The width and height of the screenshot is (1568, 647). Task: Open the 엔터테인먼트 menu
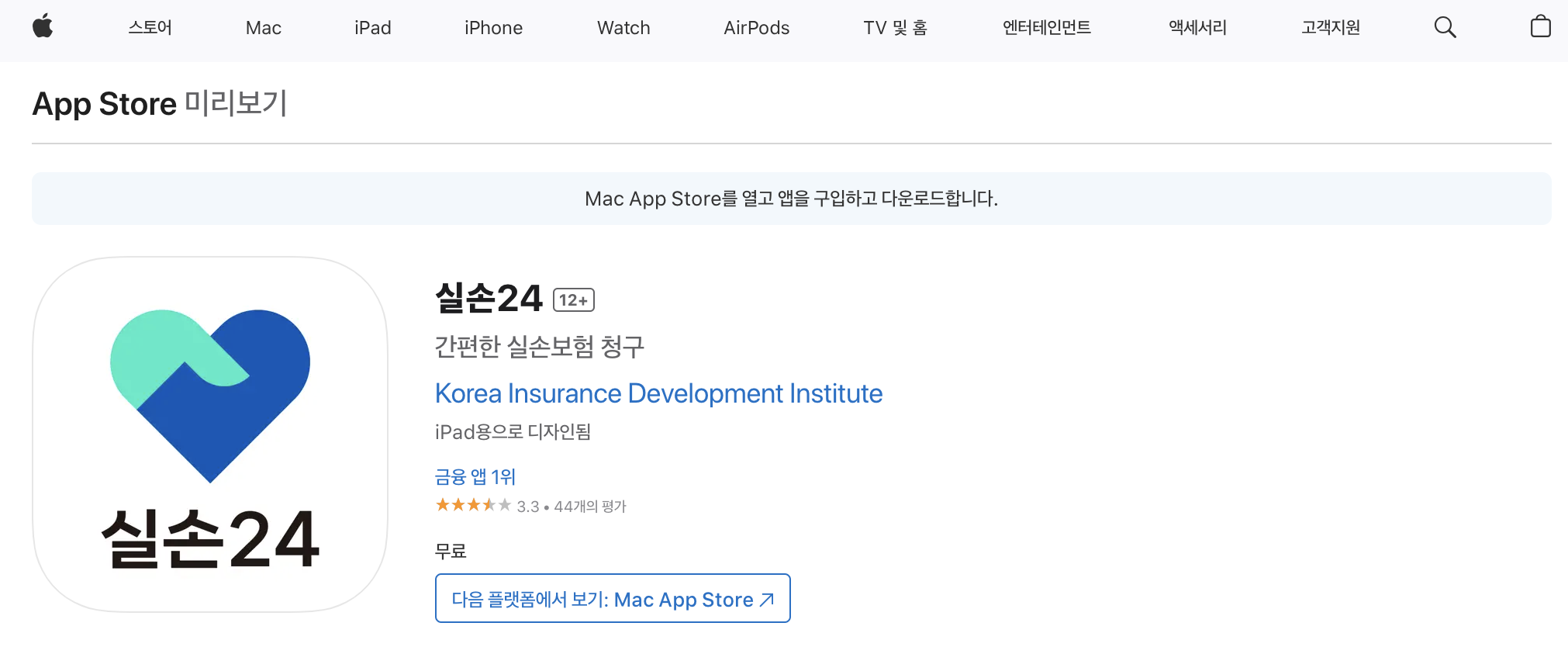pos(1046,28)
